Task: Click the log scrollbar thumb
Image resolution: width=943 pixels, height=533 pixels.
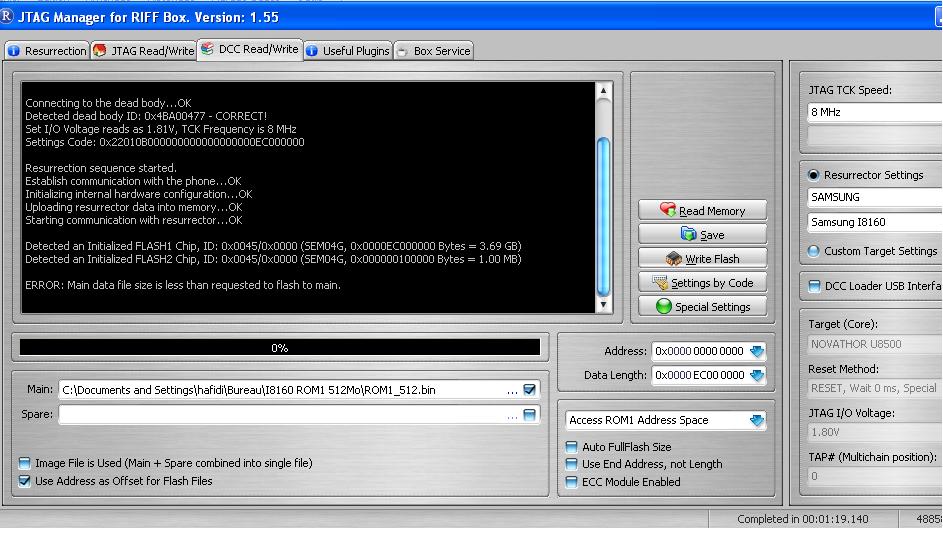Action: pyautogui.click(x=603, y=217)
